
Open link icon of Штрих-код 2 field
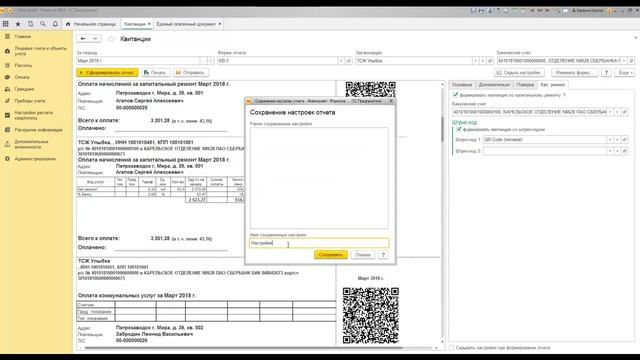click(624, 151)
